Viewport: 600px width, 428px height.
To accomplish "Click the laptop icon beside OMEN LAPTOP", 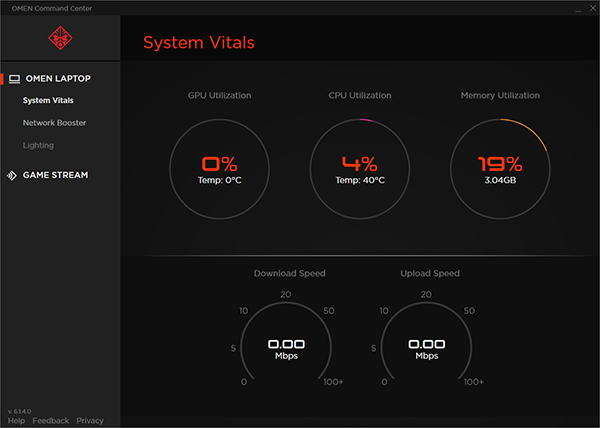I will (14, 78).
